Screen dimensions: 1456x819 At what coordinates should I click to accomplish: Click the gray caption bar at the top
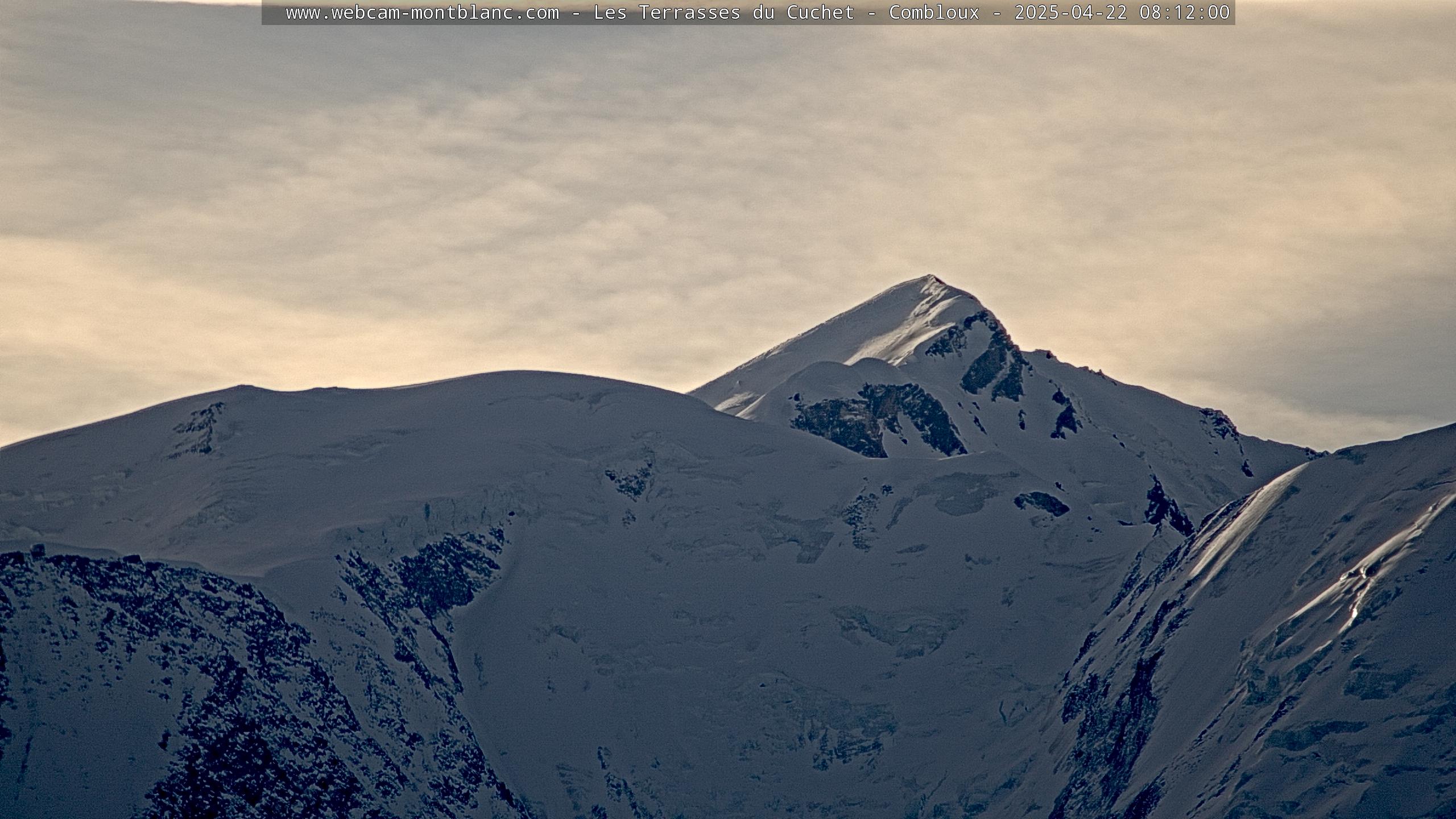coord(273,13)
